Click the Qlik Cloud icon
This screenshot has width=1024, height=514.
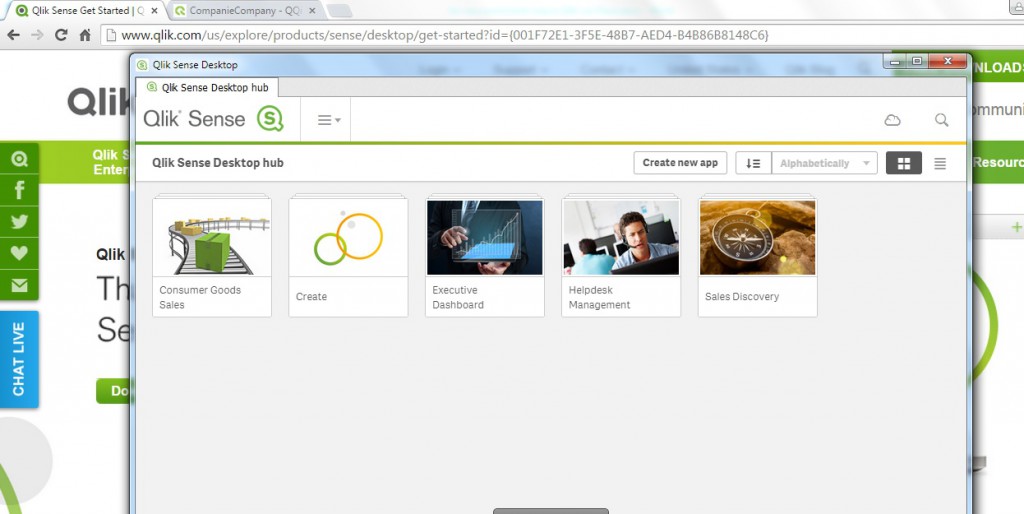[x=892, y=120]
